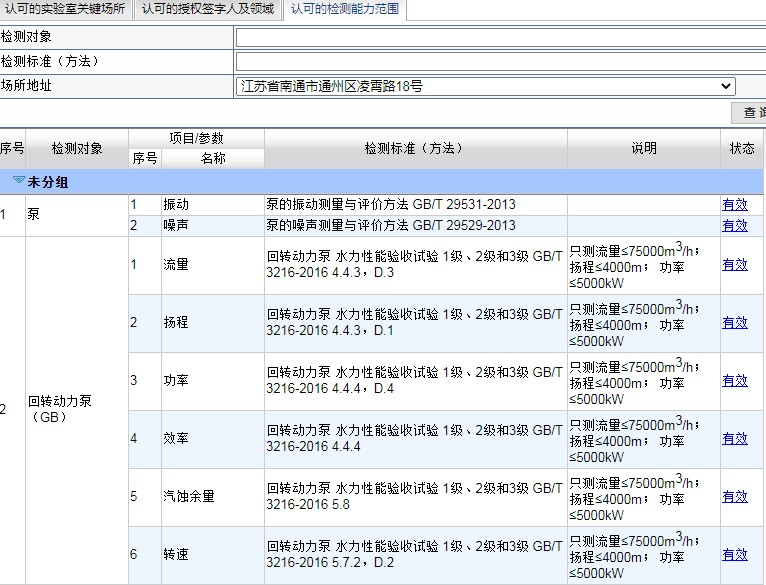The width and height of the screenshot is (766, 585).
Task: Click standard text ending 3216-2016 5.8
Action: coord(414,497)
